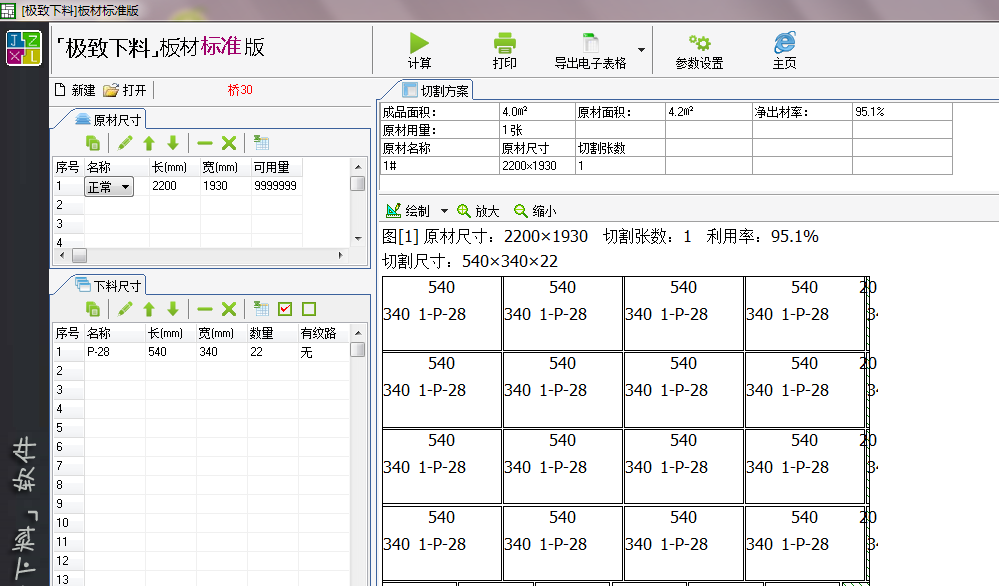
Task: Open the Homepage (主页) browser icon
Action: [x=784, y=43]
